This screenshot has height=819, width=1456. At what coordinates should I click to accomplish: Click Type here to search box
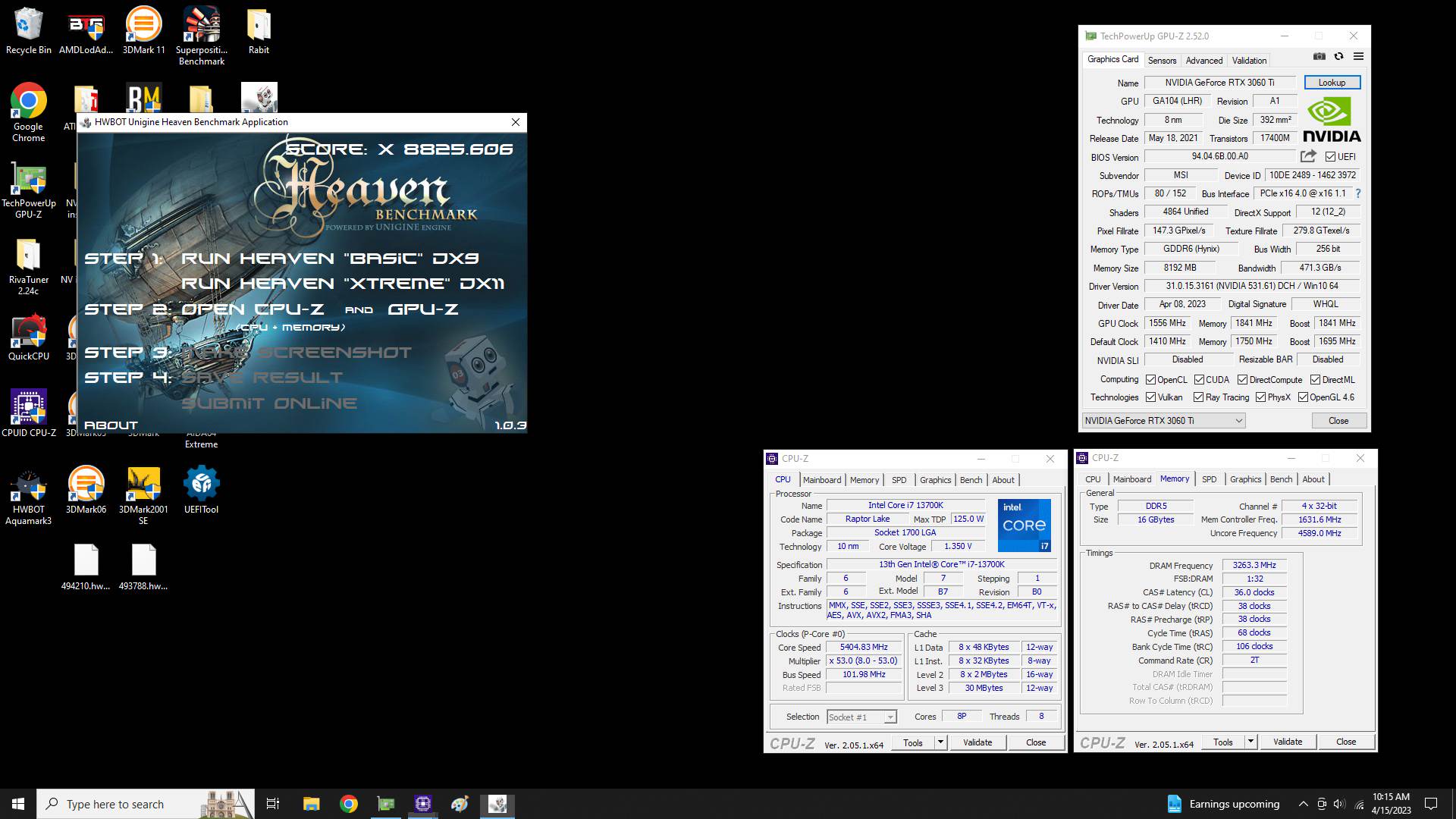pyautogui.click(x=144, y=804)
